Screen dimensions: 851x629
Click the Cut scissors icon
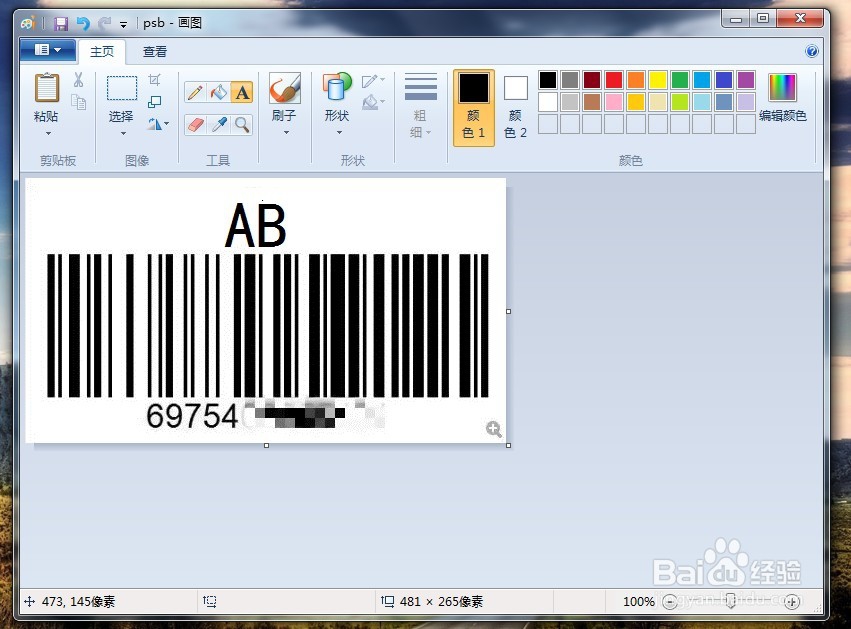click(x=79, y=80)
